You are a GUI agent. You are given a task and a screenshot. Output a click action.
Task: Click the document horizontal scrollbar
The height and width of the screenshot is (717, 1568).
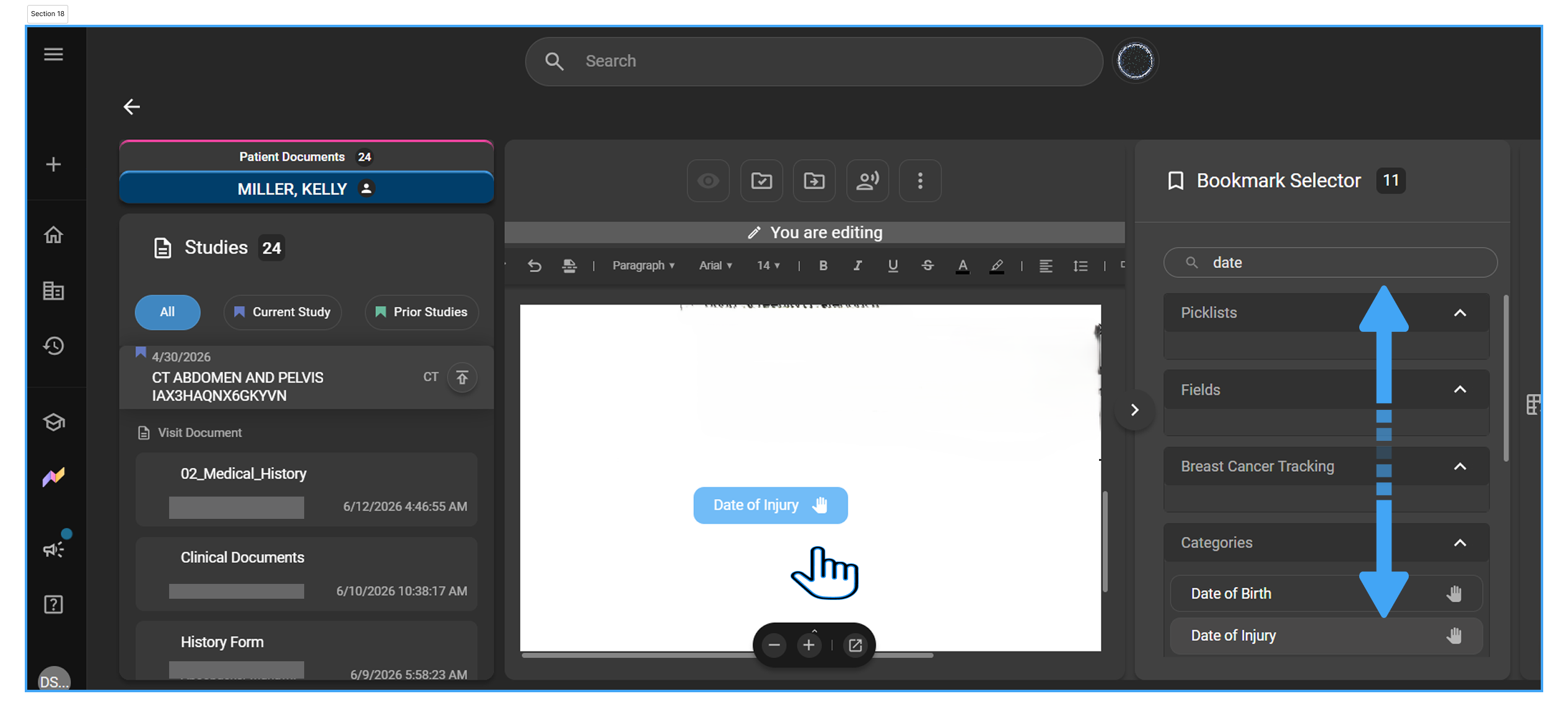click(727, 654)
